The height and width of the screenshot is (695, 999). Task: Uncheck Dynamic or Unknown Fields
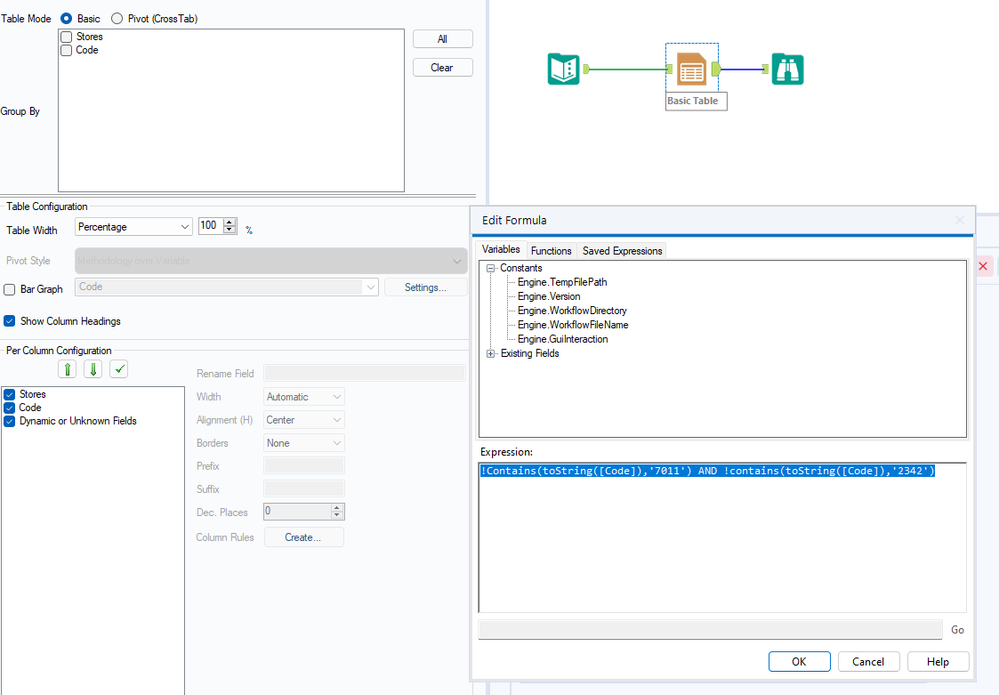[10, 421]
